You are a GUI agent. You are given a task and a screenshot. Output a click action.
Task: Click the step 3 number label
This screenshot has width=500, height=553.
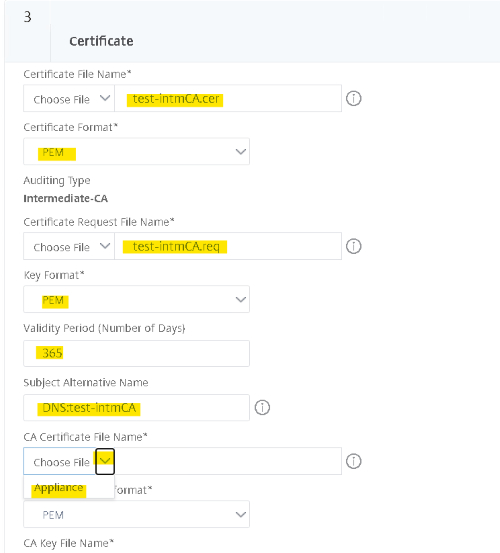pyautogui.click(x=28, y=17)
